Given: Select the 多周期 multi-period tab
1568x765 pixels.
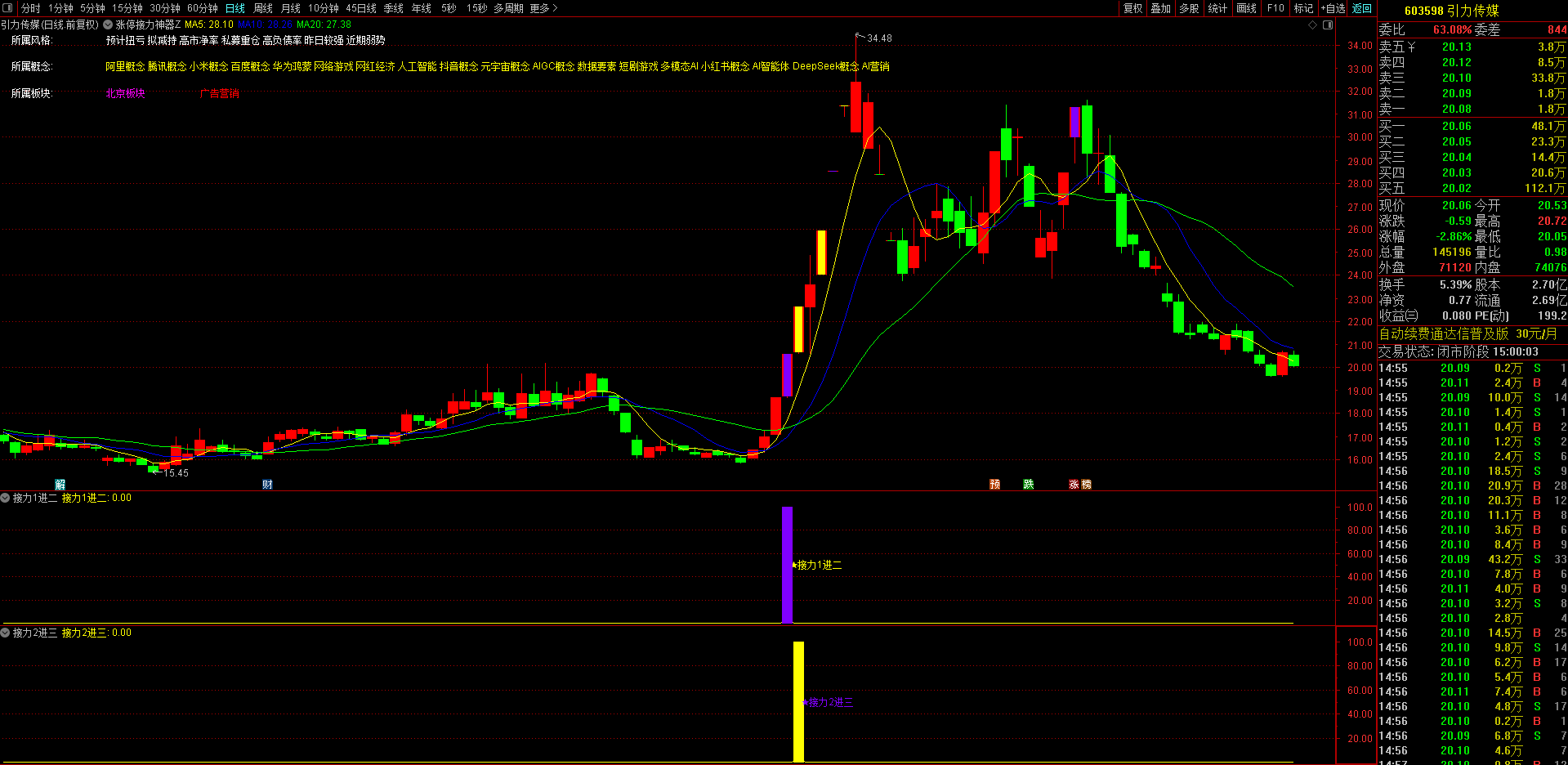Looking at the screenshot, I should (x=508, y=8).
